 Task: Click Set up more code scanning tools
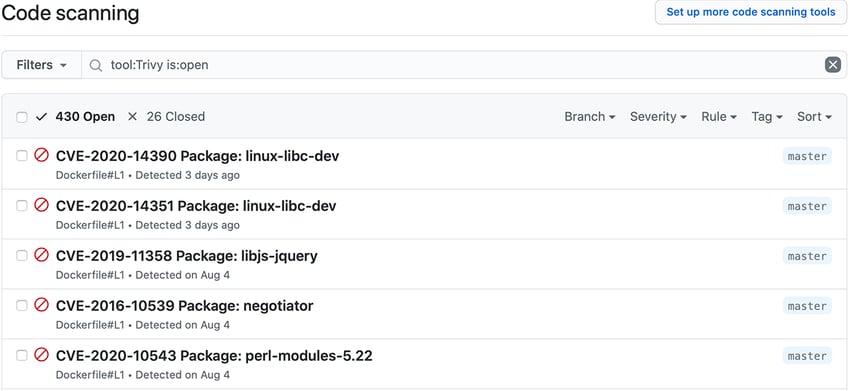[751, 12]
